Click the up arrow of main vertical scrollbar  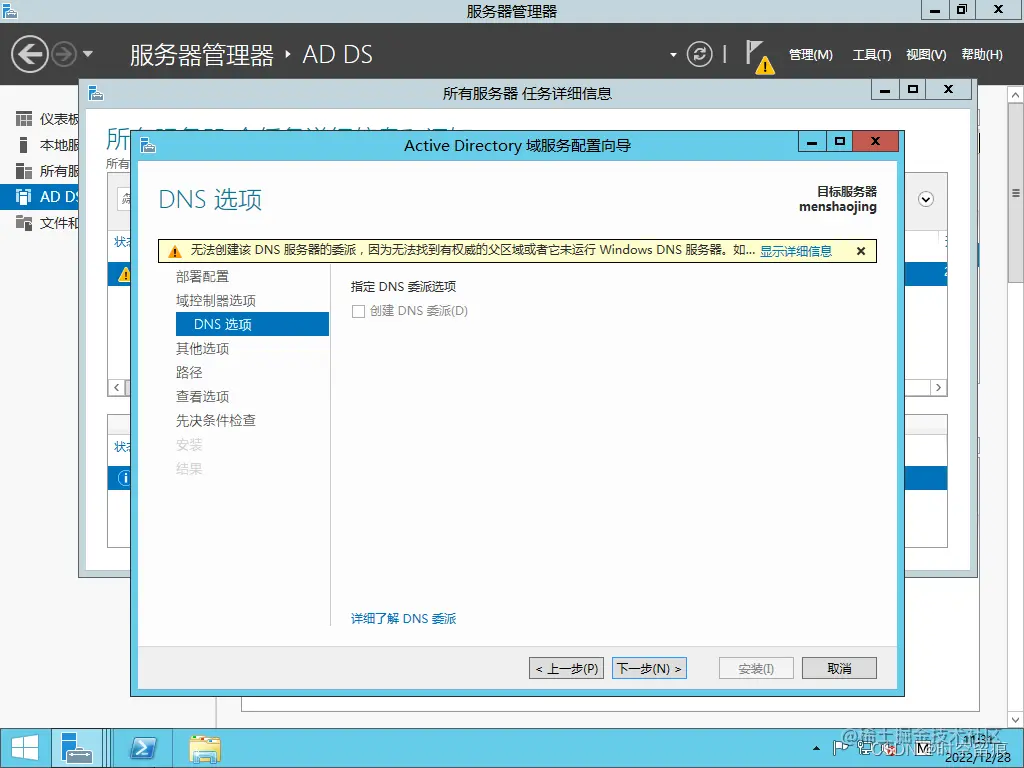1016,95
